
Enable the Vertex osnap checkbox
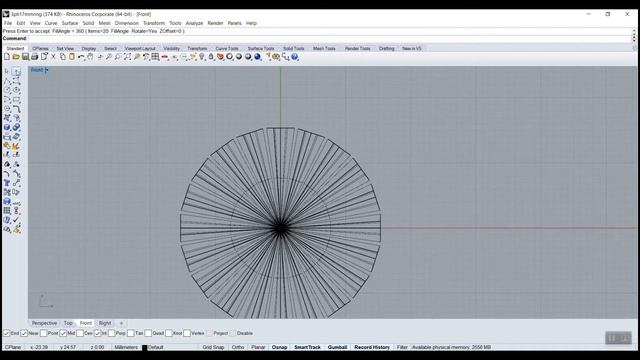(x=187, y=333)
